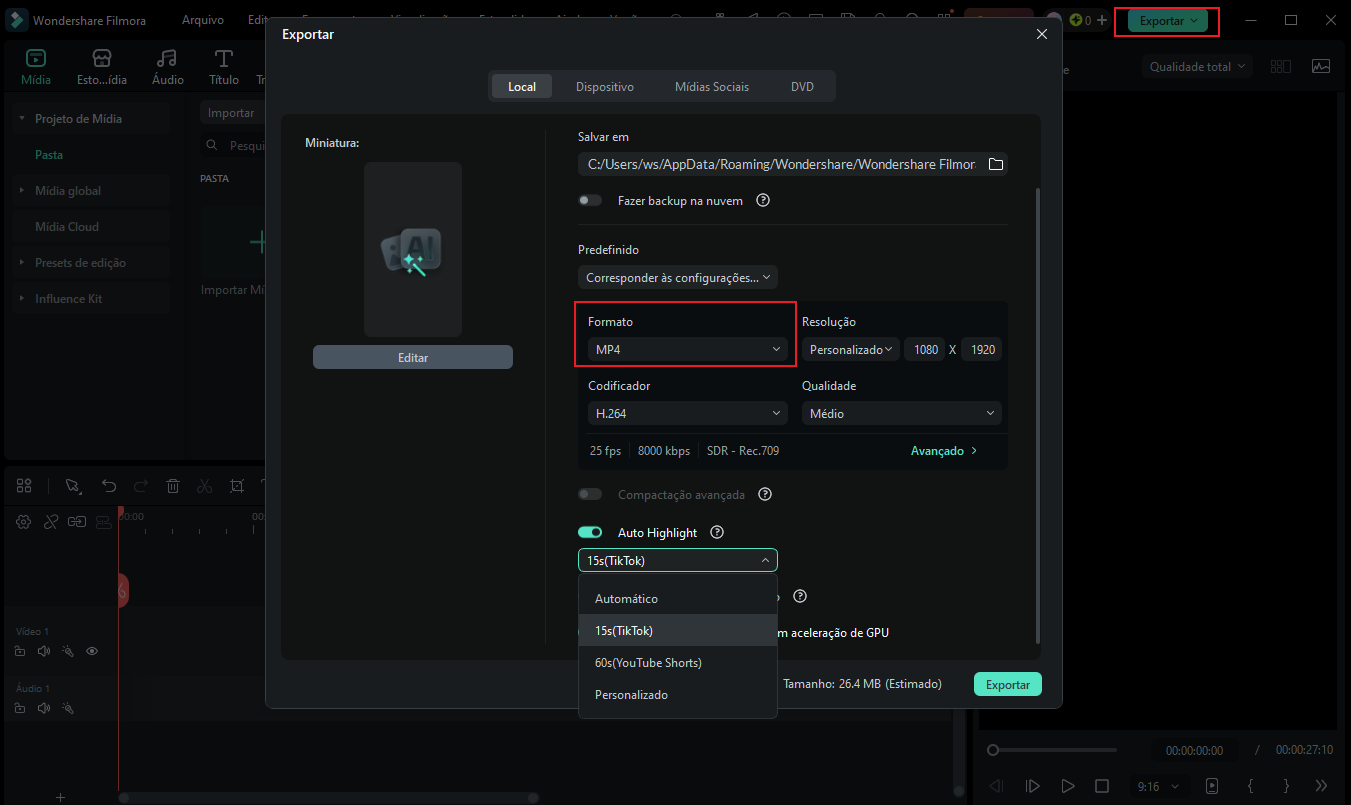This screenshot has width=1351, height=805.
Task: Select the Automático highlight option
Action: pos(678,599)
